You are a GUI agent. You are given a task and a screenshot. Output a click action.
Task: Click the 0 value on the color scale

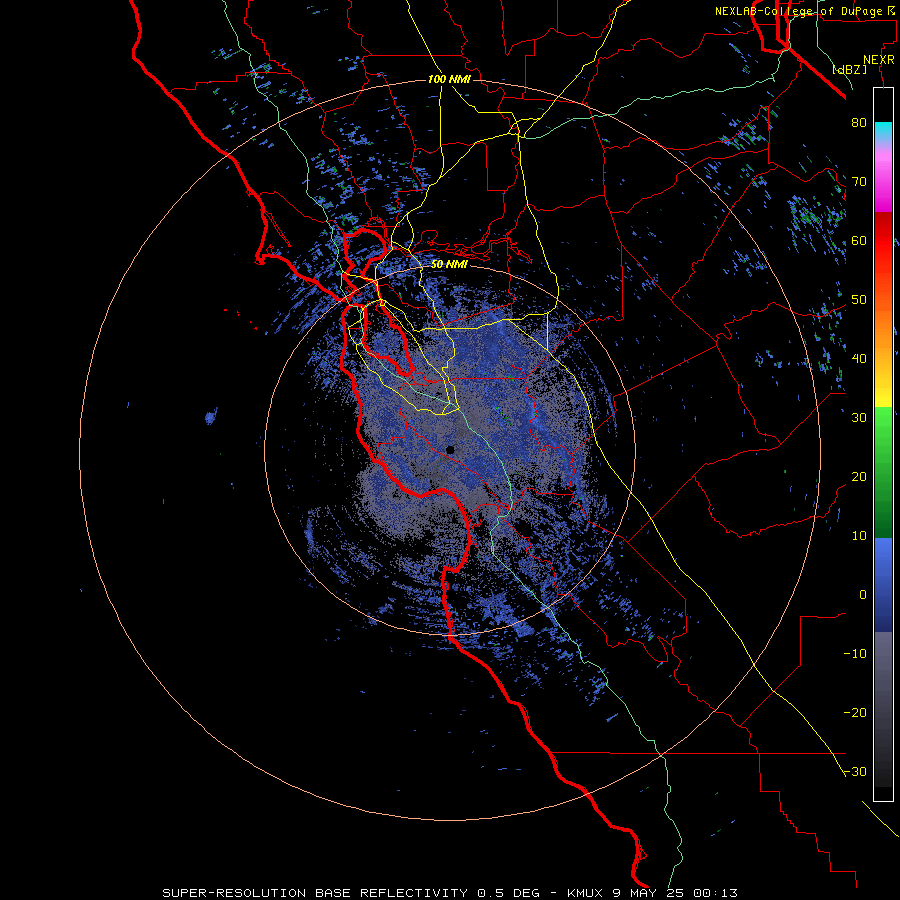863,595
